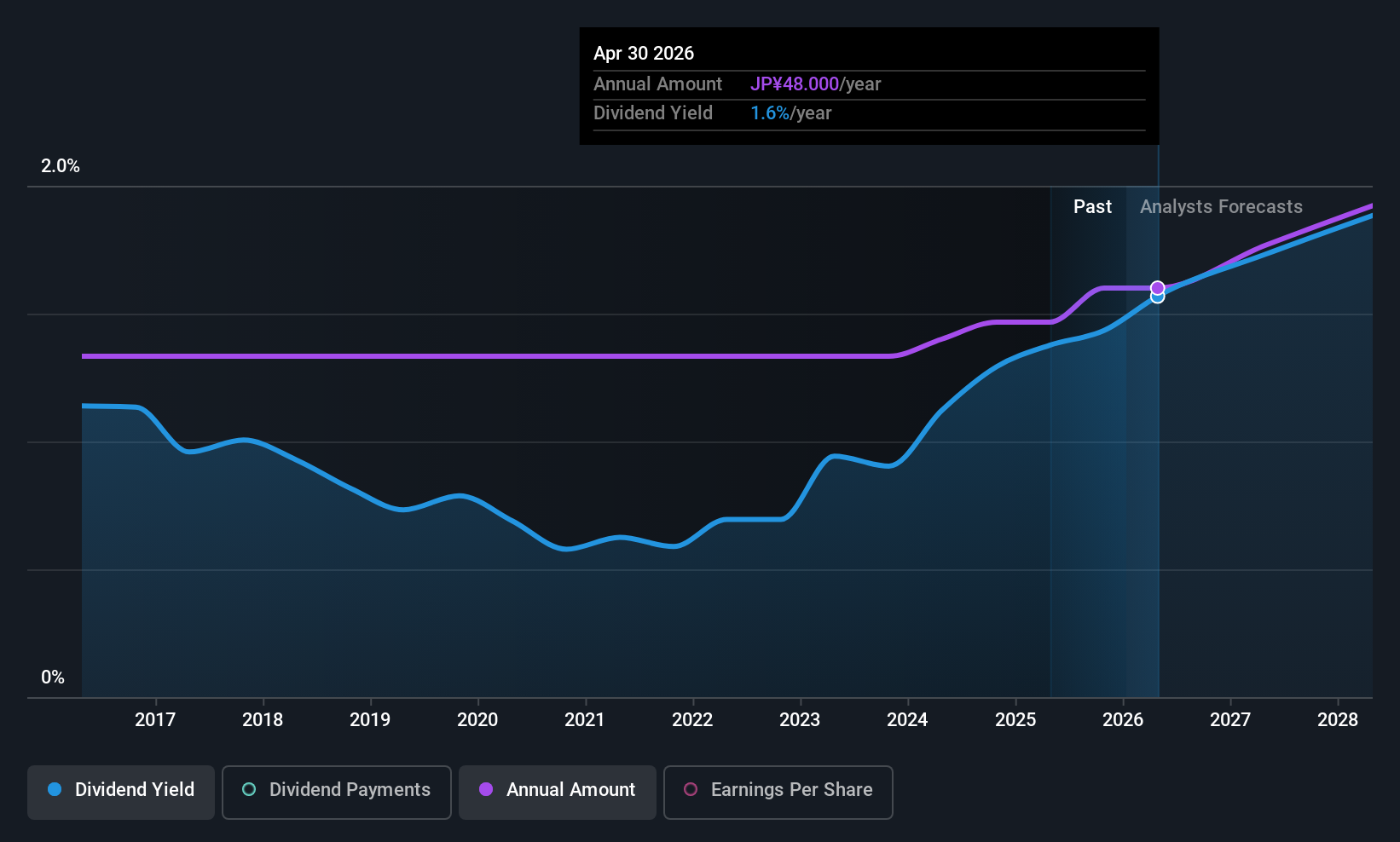Screen dimensions: 1400x842
Task: Click the purple Annual Amount legend dot
Action: coord(486,789)
